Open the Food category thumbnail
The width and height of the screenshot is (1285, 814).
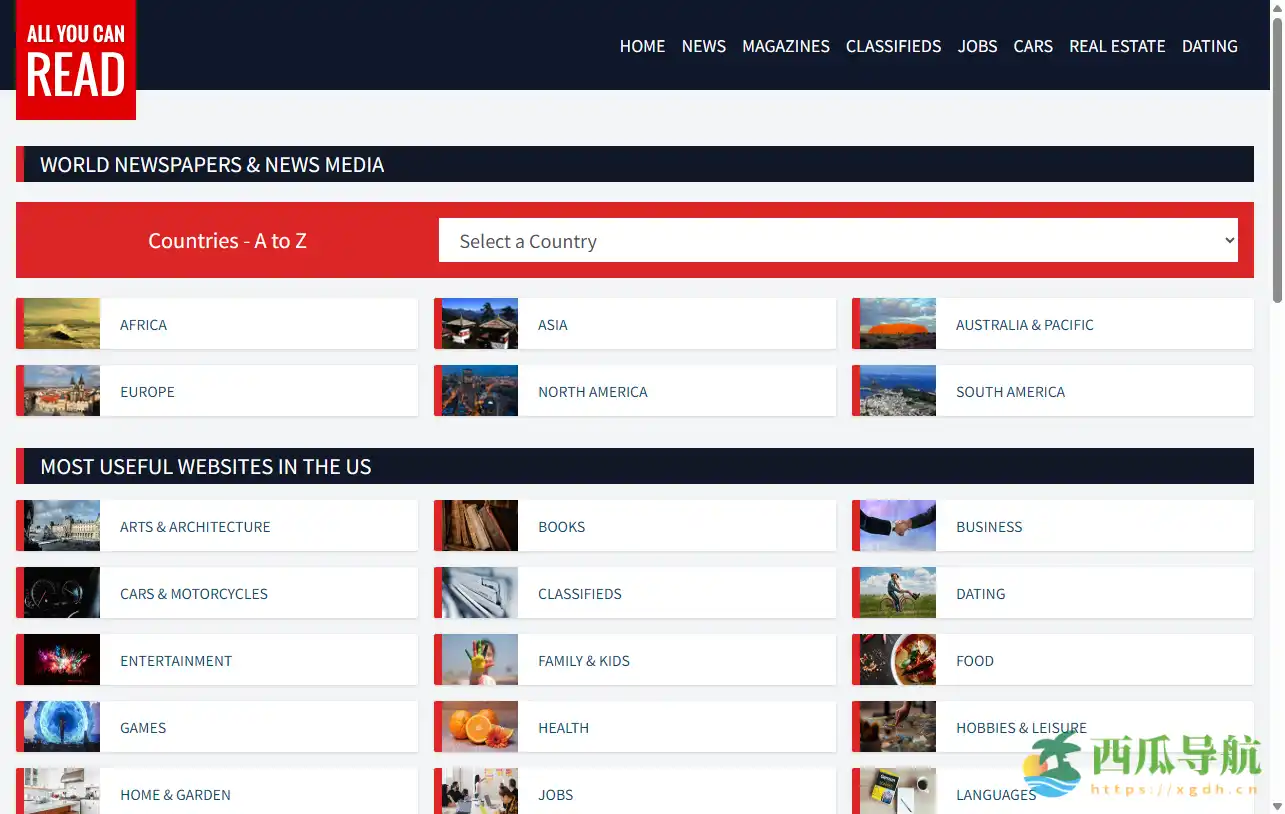point(898,660)
